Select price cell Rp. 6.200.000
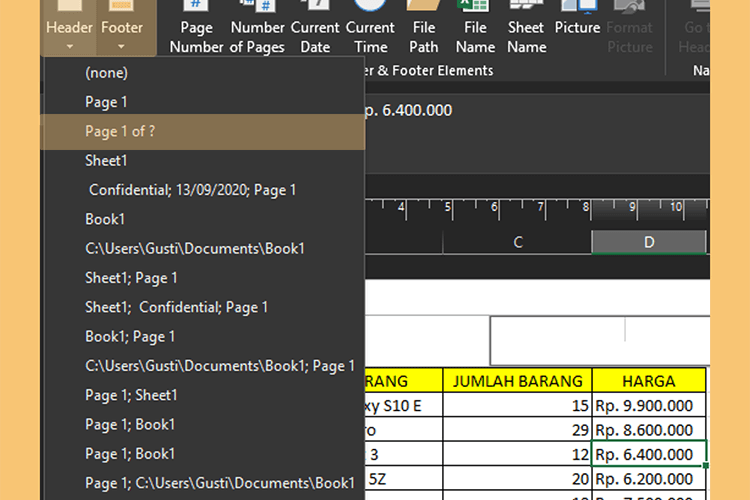 [x=649, y=478]
